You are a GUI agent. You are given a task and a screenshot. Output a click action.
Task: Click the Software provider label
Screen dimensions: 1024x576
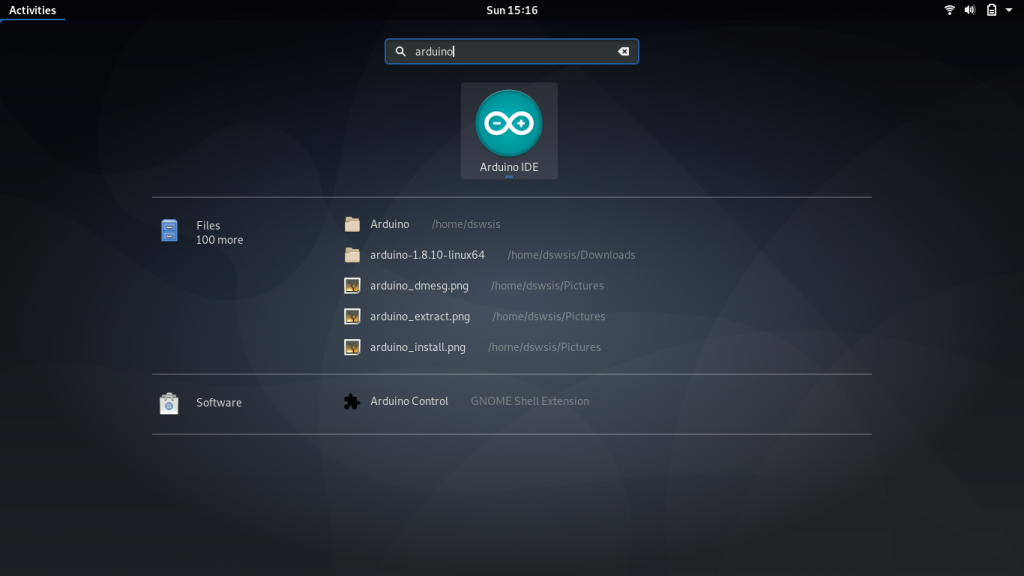coord(219,403)
